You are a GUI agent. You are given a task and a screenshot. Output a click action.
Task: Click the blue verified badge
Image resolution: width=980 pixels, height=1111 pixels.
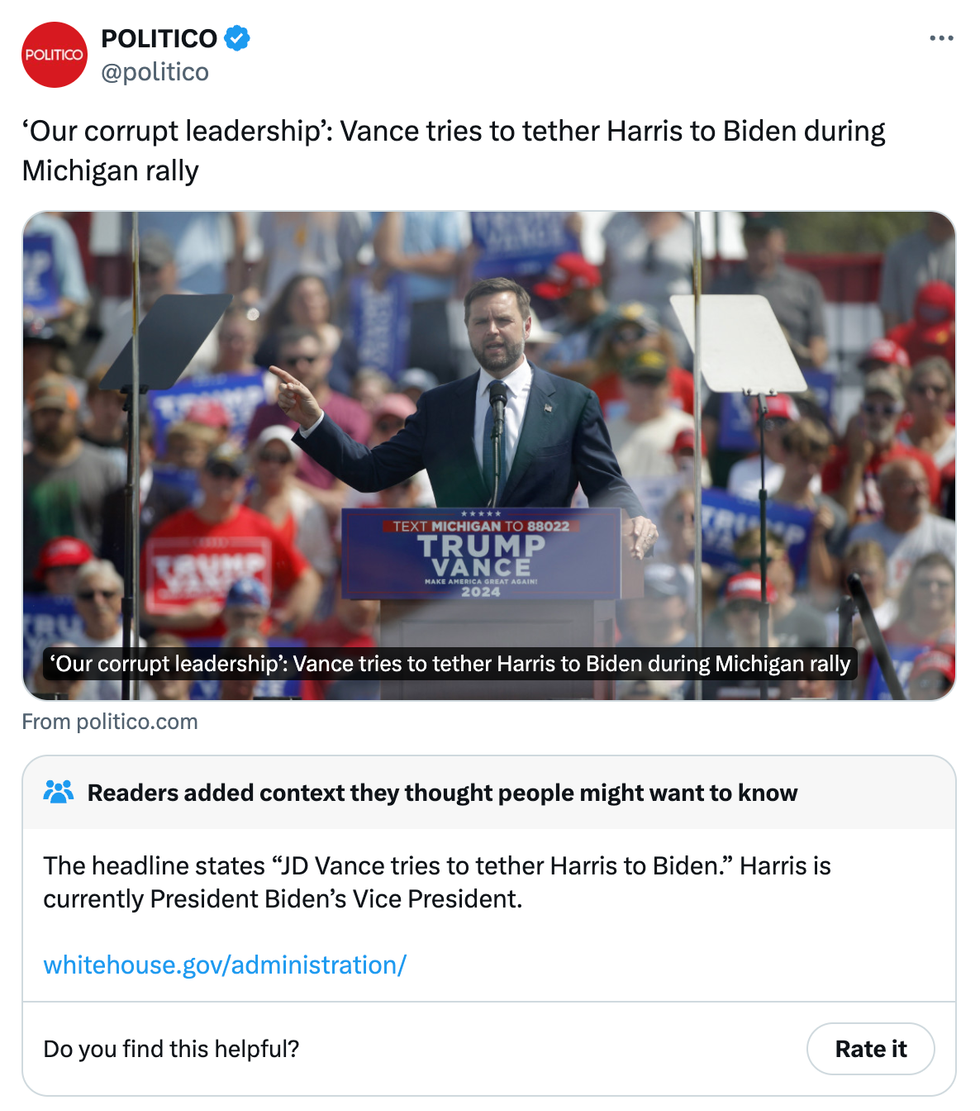point(237,39)
